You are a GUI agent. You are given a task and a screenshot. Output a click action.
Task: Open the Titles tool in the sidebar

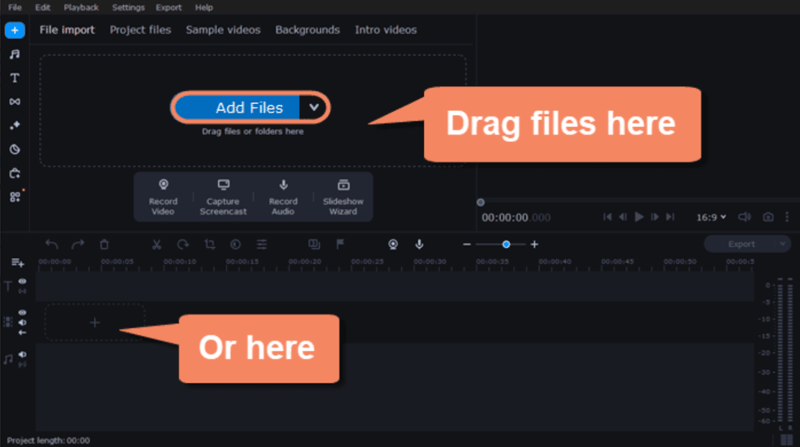[x=15, y=78]
